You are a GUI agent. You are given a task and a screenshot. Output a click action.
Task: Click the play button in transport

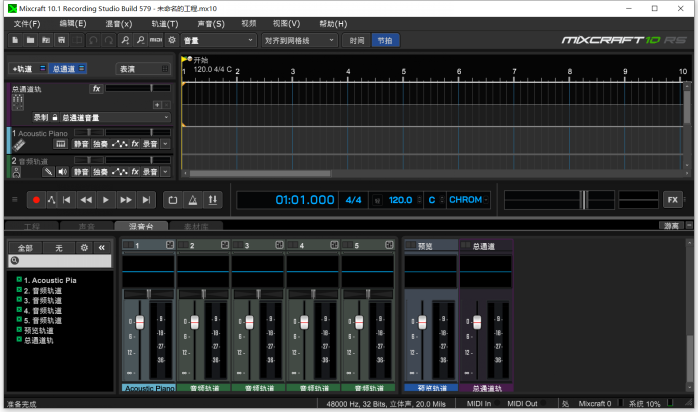coord(106,200)
